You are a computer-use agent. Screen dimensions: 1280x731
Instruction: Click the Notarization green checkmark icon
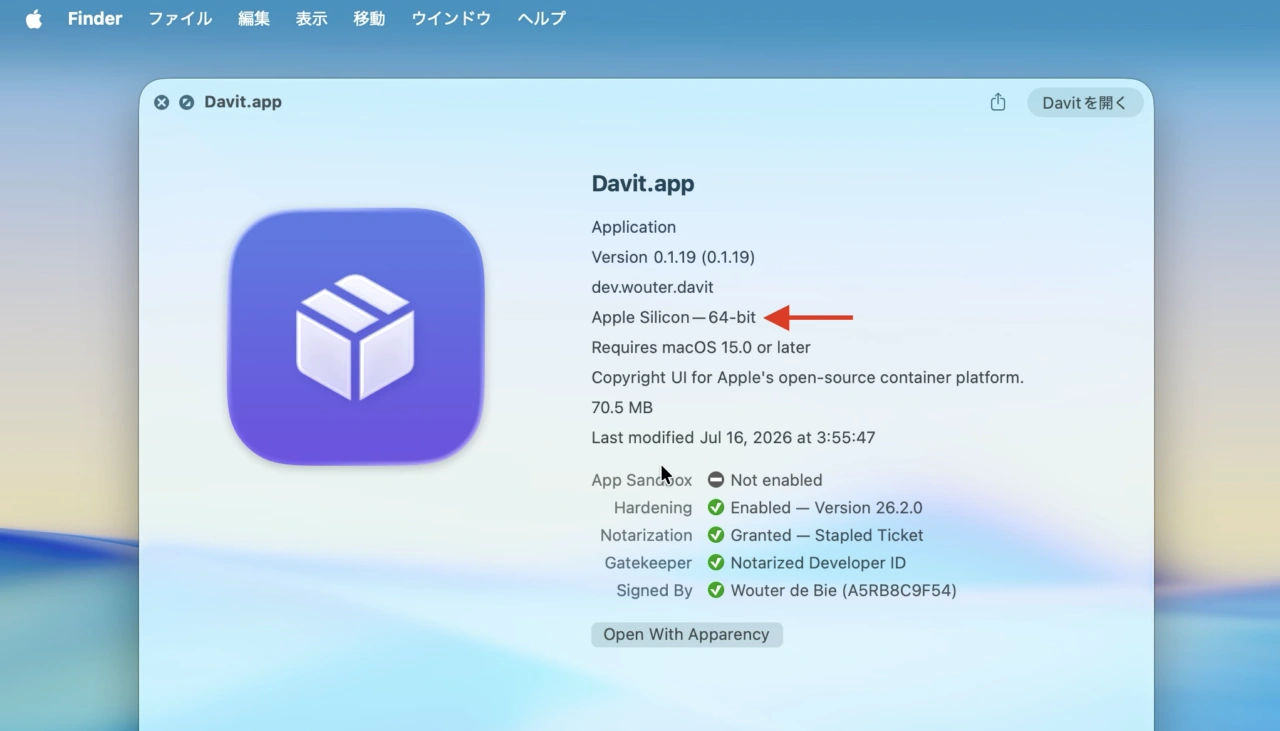tap(716, 535)
